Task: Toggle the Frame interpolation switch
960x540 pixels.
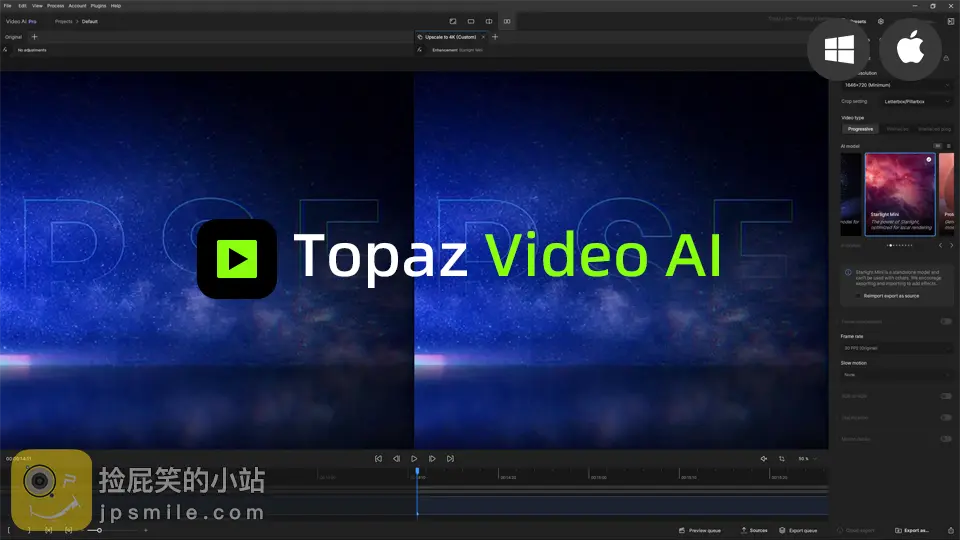Action: (946, 321)
